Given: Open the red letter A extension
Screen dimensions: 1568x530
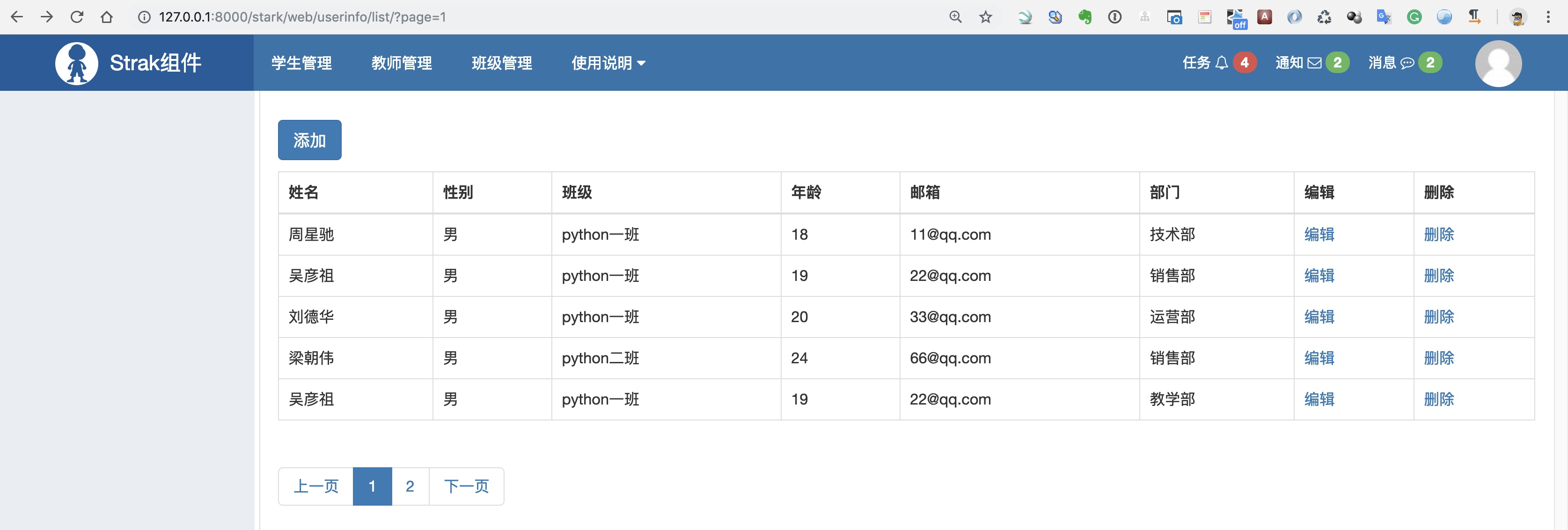Looking at the screenshot, I should (1265, 17).
